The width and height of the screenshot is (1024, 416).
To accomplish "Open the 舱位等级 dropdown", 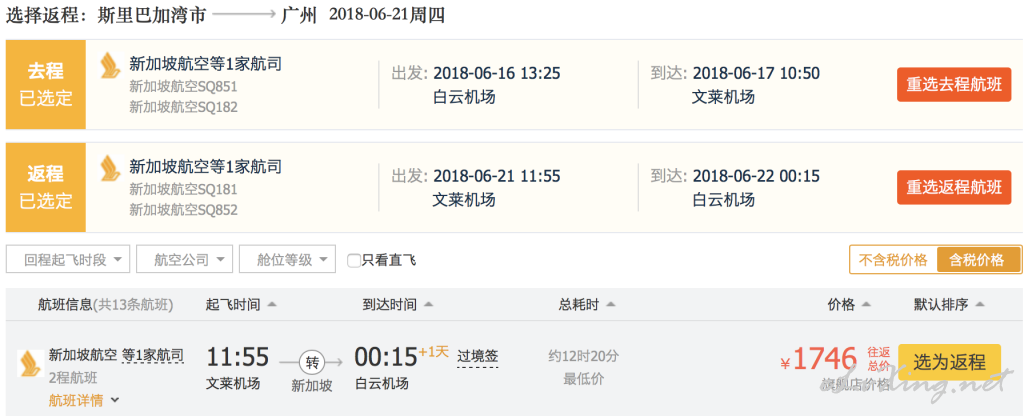I will coord(287,259).
